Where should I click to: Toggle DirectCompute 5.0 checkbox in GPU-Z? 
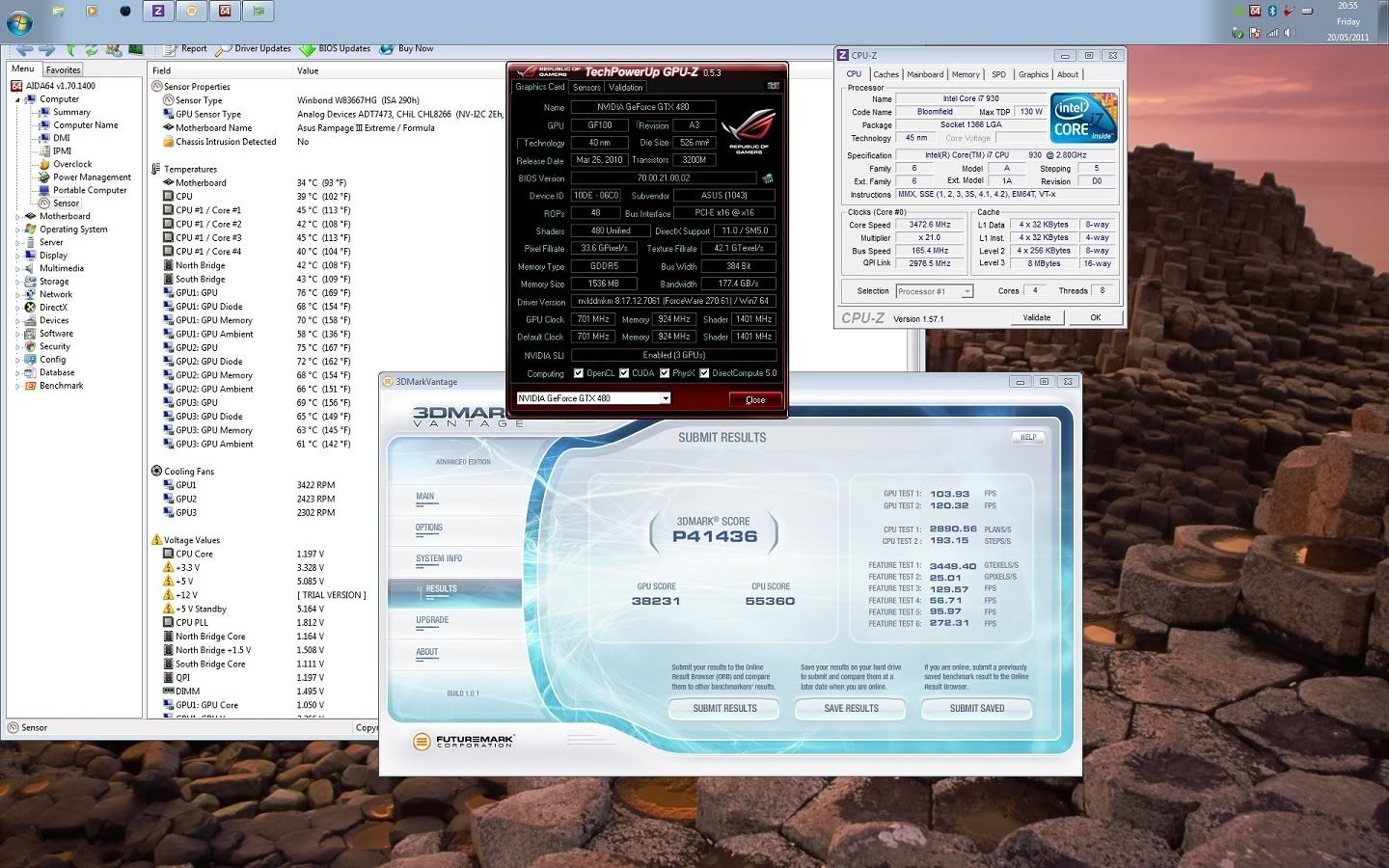(704, 373)
